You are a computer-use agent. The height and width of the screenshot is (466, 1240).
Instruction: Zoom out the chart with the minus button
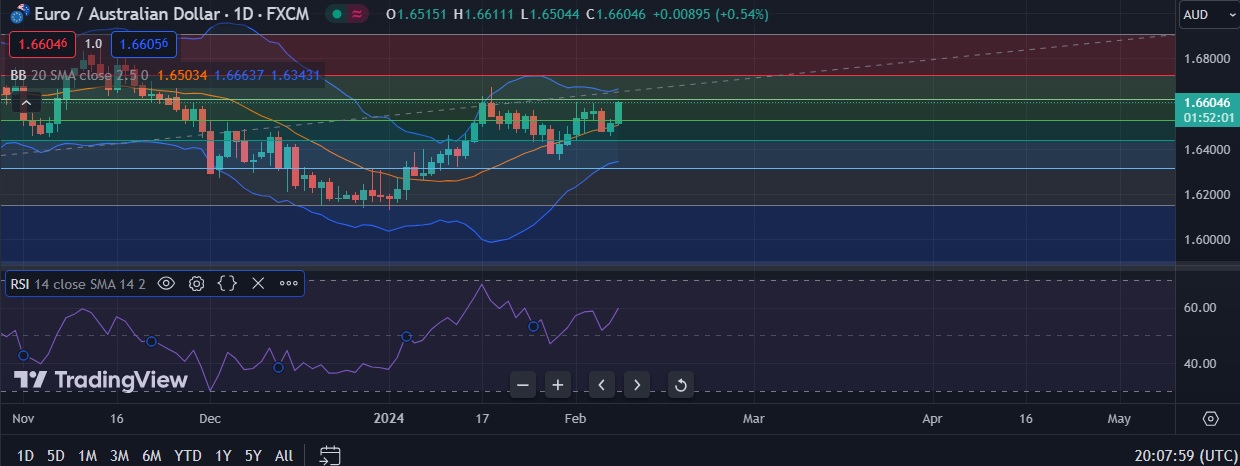(x=523, y=384)
